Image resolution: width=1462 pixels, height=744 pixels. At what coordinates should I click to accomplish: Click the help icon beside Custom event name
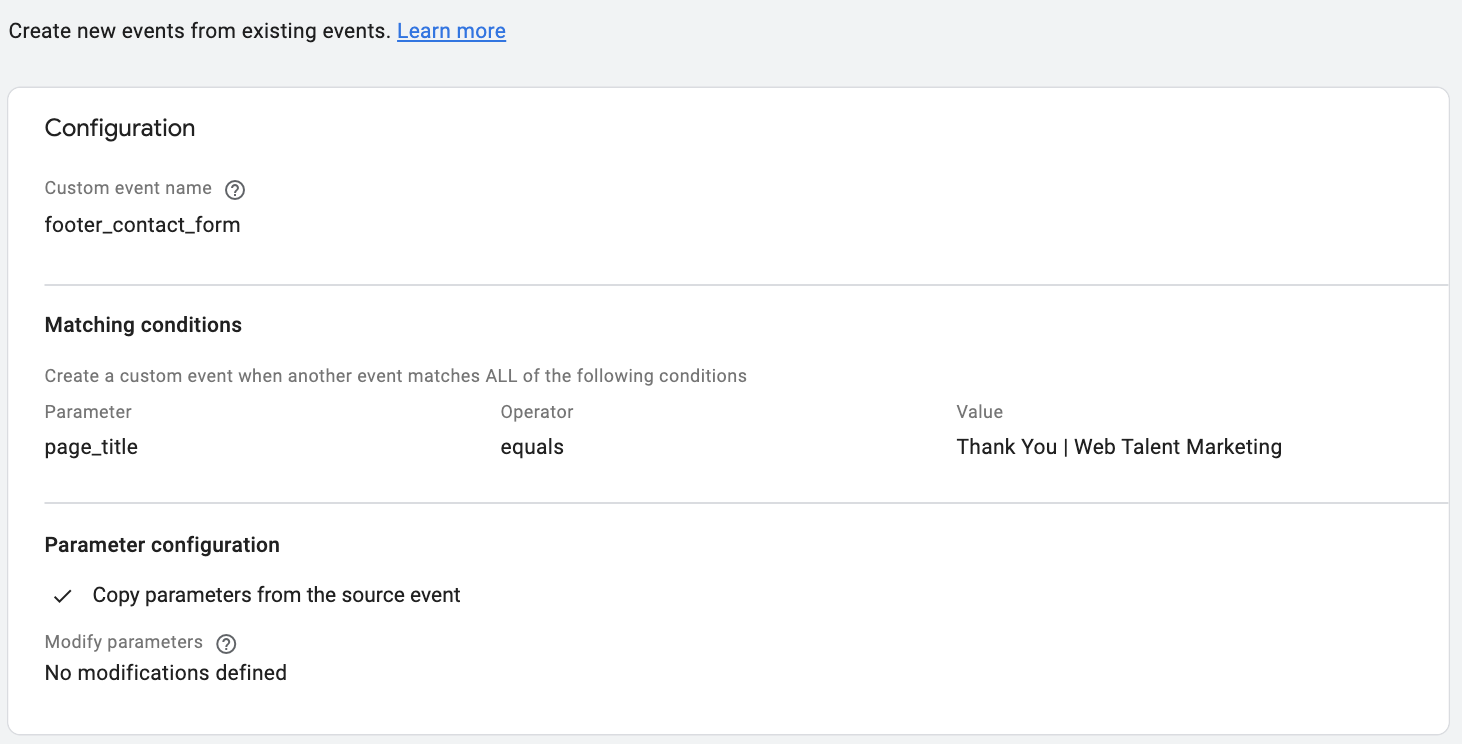pos(235,189)
